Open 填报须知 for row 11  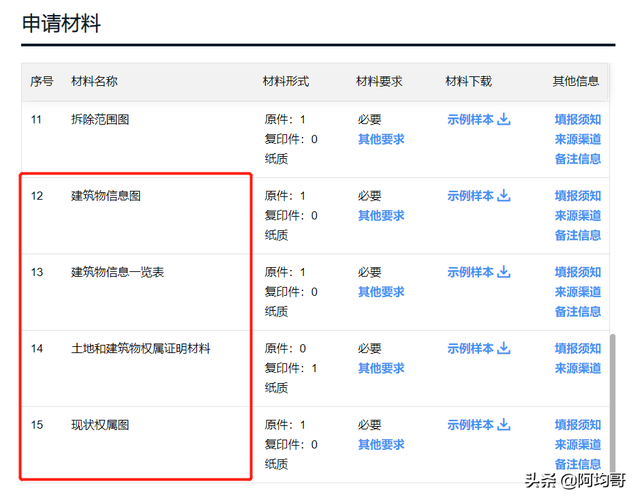(x=578, y=120)
